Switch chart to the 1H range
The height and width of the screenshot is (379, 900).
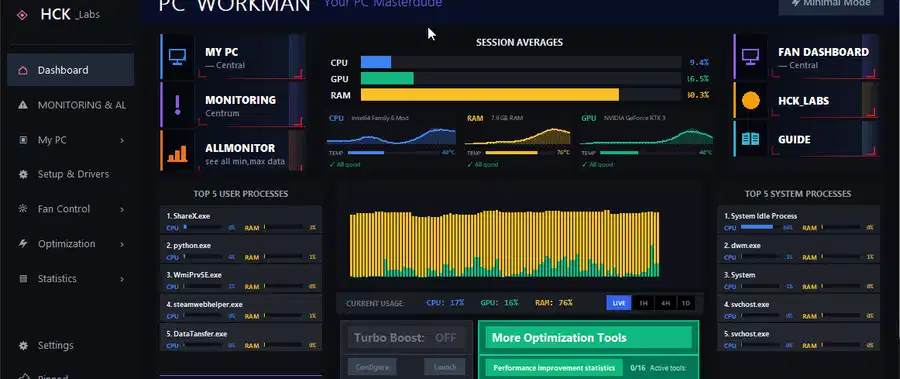click(x=643, y=303)
